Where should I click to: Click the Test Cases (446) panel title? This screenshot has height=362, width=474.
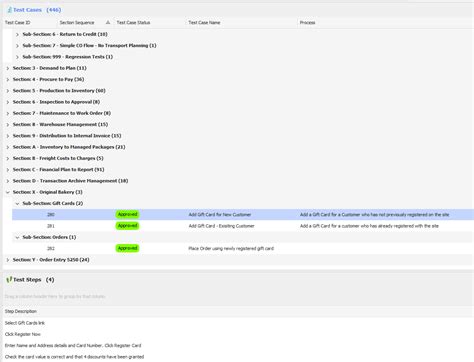tap(37, 10)
